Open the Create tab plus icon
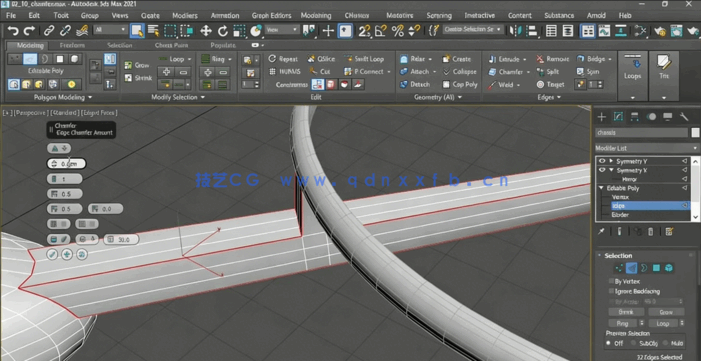The width and height of the screenshot is (701, 361). tap(602, 117)
